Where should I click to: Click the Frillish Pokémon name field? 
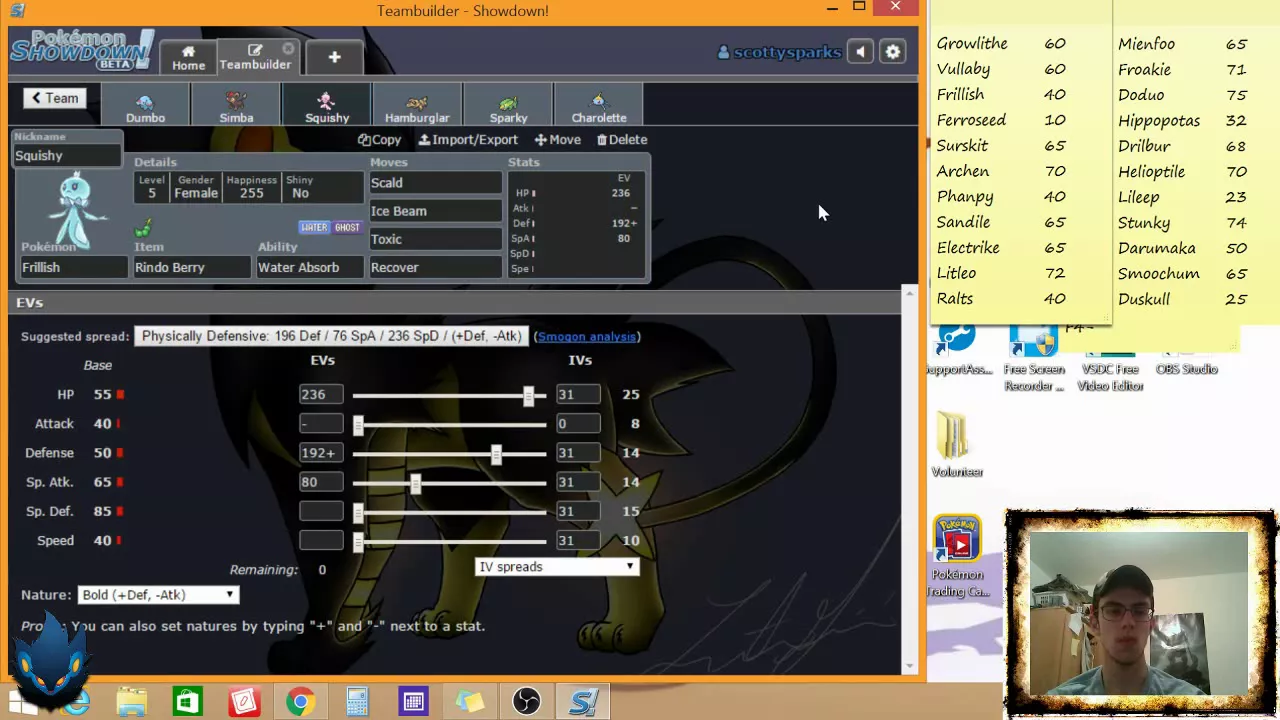[74, 267]
